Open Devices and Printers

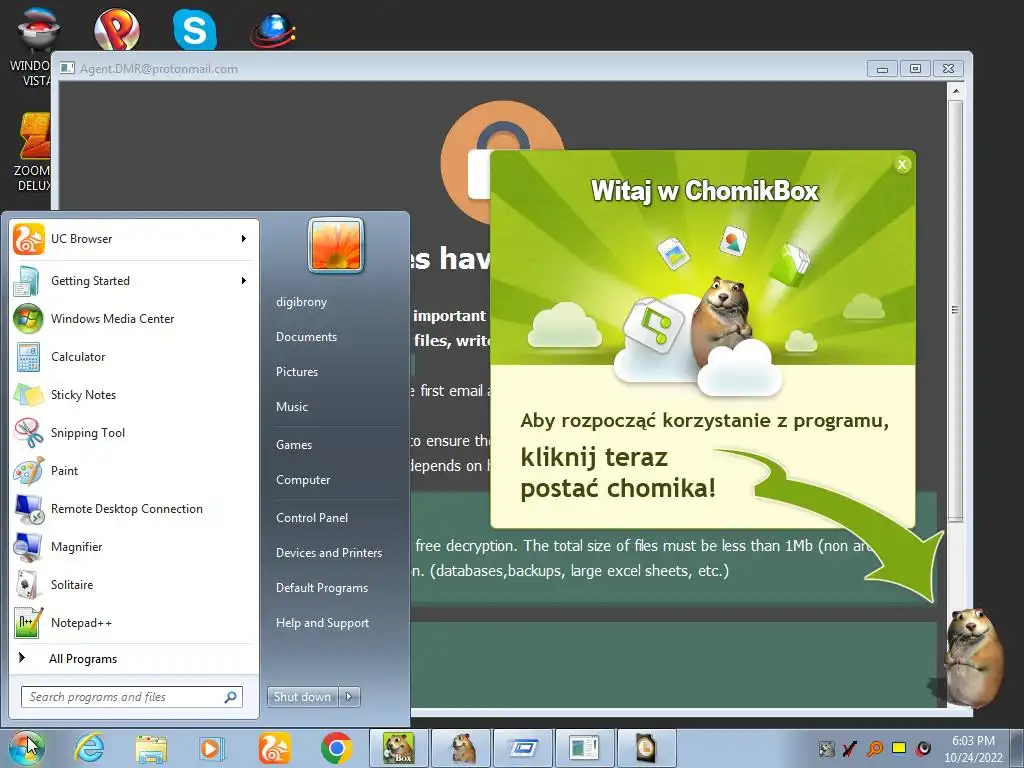(329, 552)
